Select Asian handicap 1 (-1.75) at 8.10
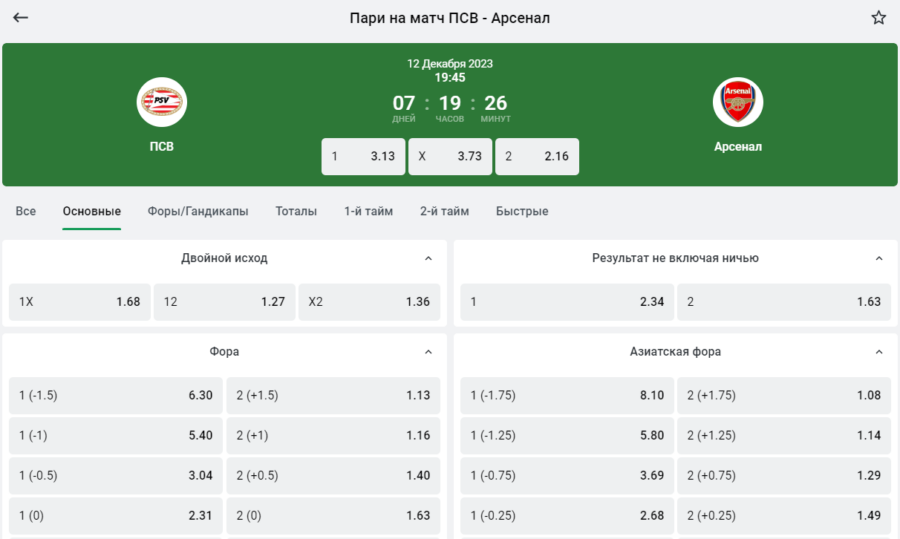The height and width of the screenshot is (539, 900). pyautogui.click(x=567, y=395)
